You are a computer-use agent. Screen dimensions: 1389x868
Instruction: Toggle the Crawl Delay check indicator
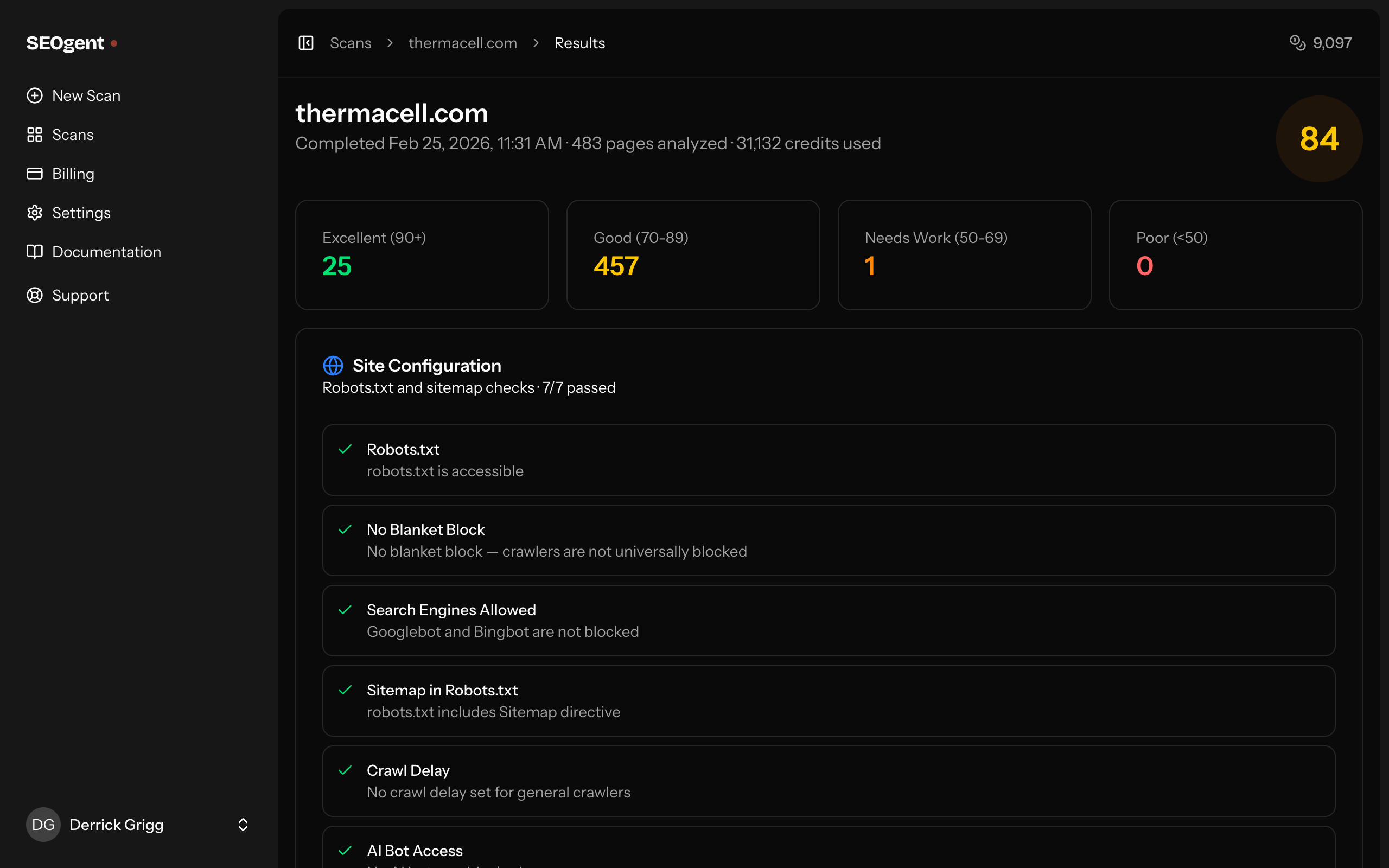(x=346, y=770)
